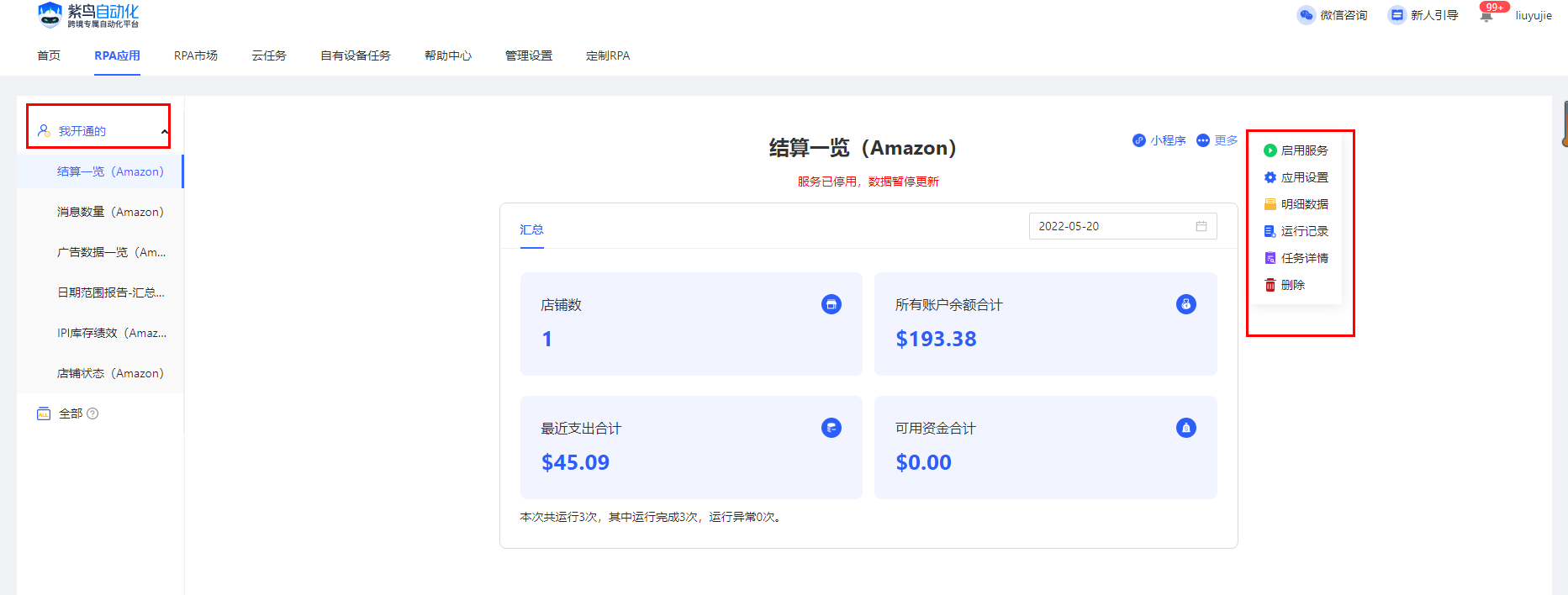This screenshot has height=595, width=1568.
Task: Click the 全部 list icon in sidebar
Action: pos(44,413)
